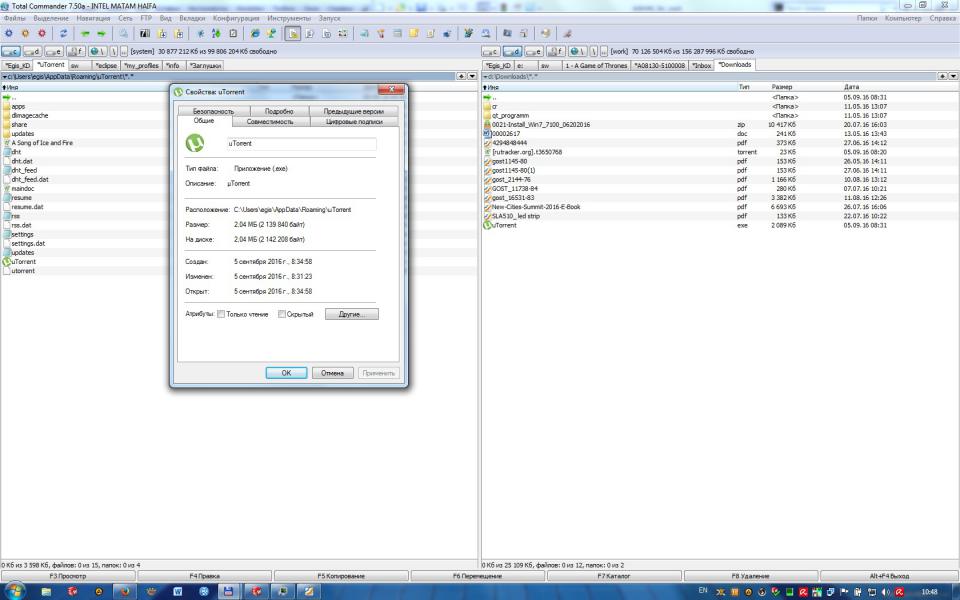Click the refresh icon in the toolbar

click(64, 33)
